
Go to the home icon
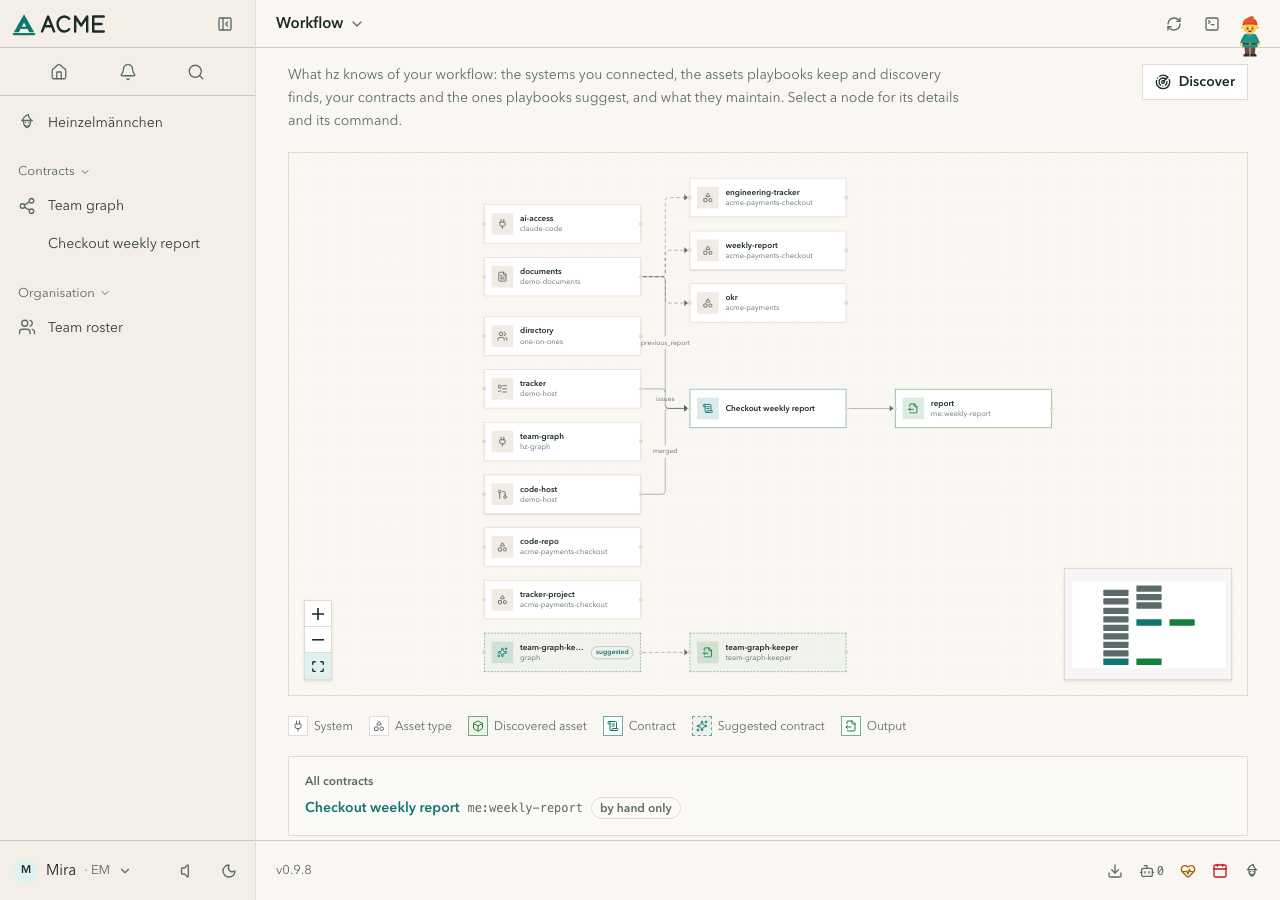[59, 72]
